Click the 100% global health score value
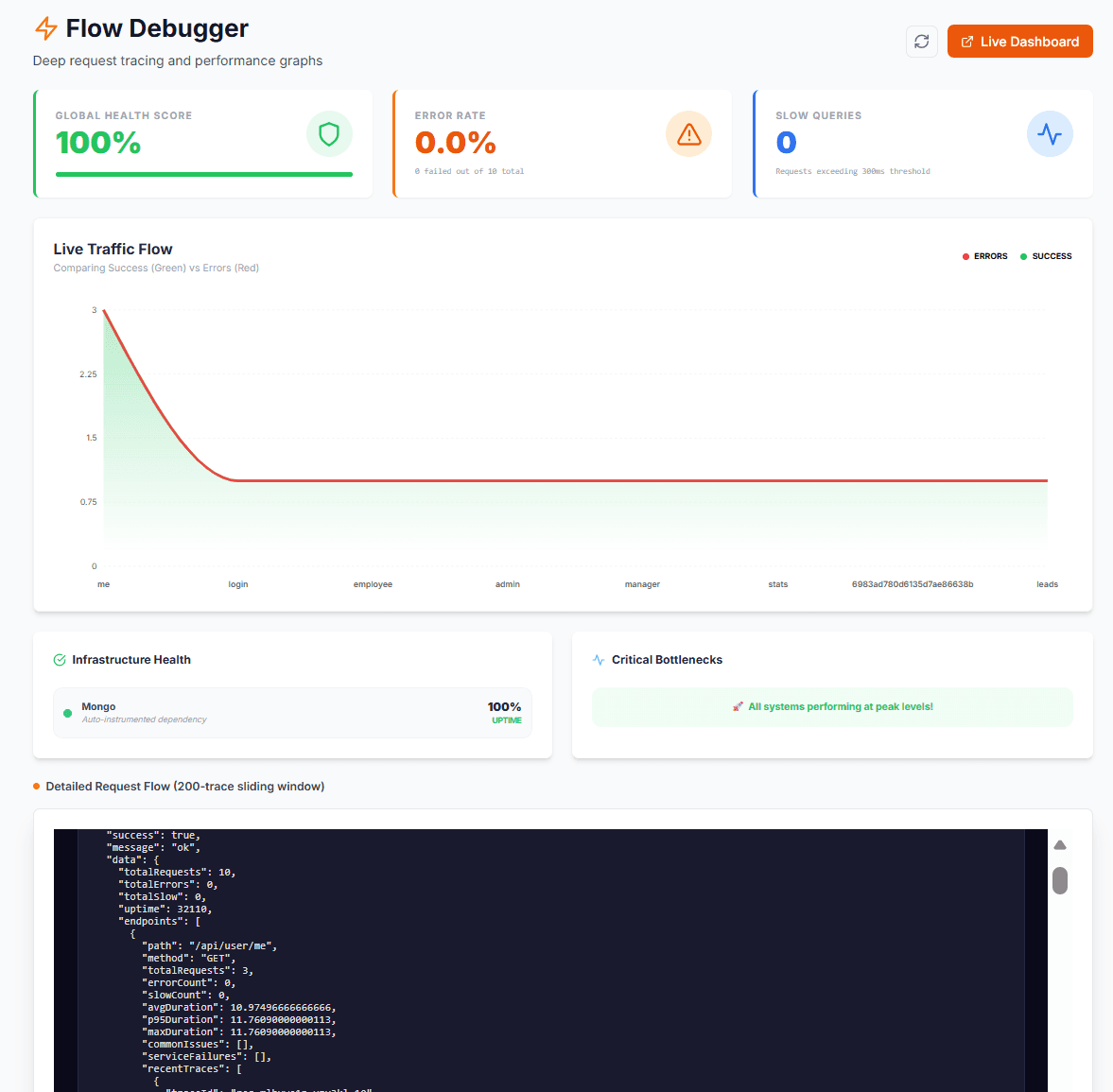The width and height of the screenshot is (1113, 1092). point(98,143)
